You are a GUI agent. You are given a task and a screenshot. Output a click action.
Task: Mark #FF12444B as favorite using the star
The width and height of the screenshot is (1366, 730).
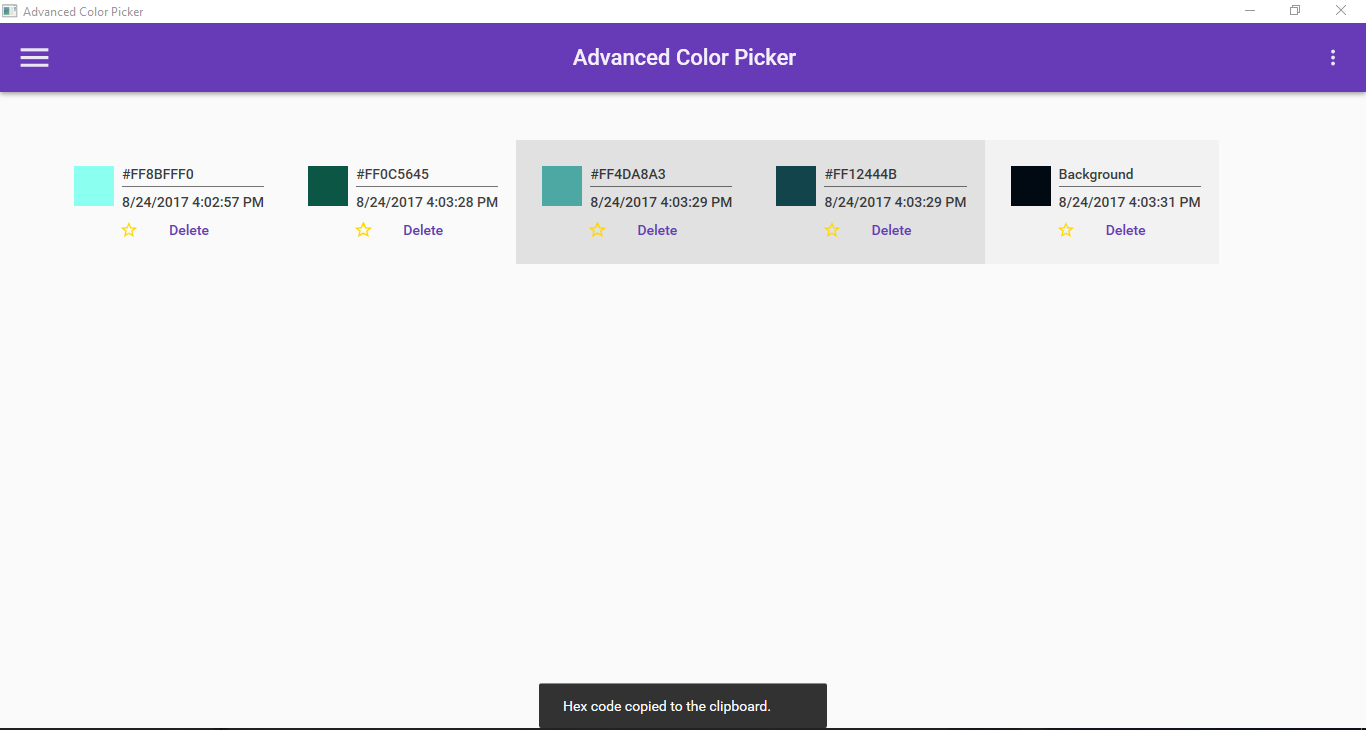831,230
